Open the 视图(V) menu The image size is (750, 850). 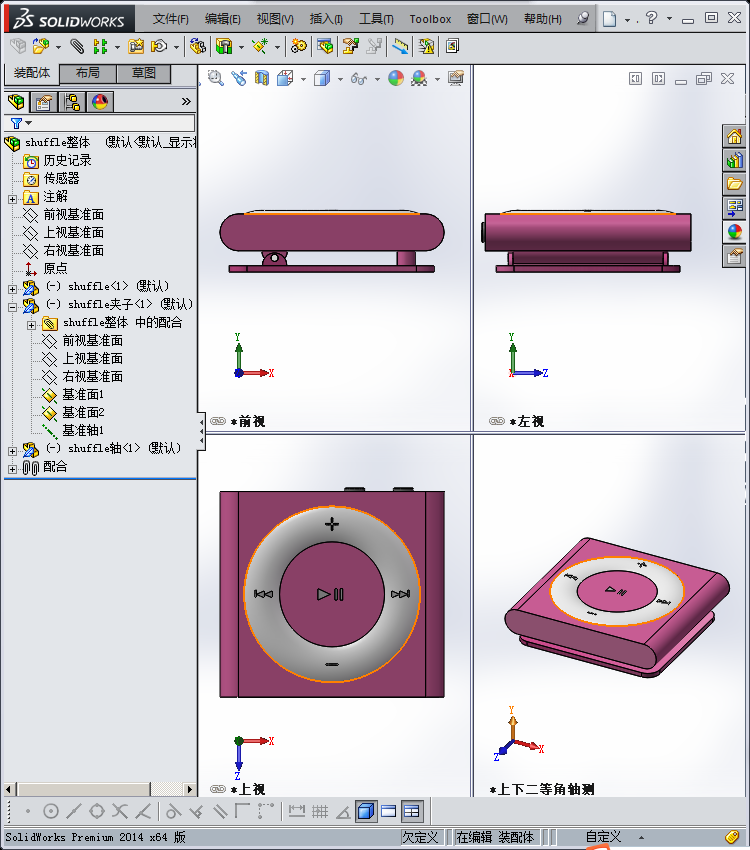pos(275,19)
